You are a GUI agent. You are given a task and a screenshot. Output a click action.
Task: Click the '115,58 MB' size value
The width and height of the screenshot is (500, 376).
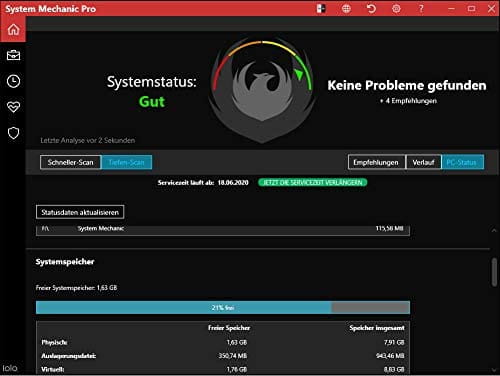click(389, 228)
